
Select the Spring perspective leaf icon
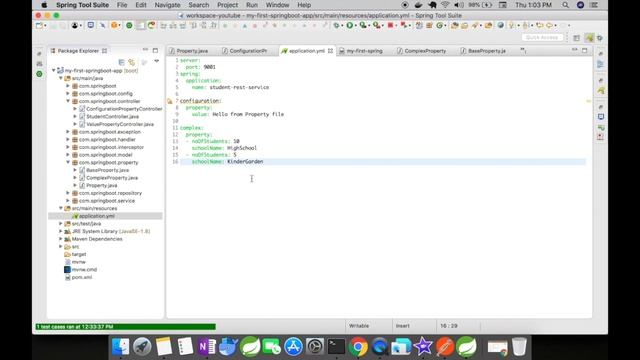589,38
